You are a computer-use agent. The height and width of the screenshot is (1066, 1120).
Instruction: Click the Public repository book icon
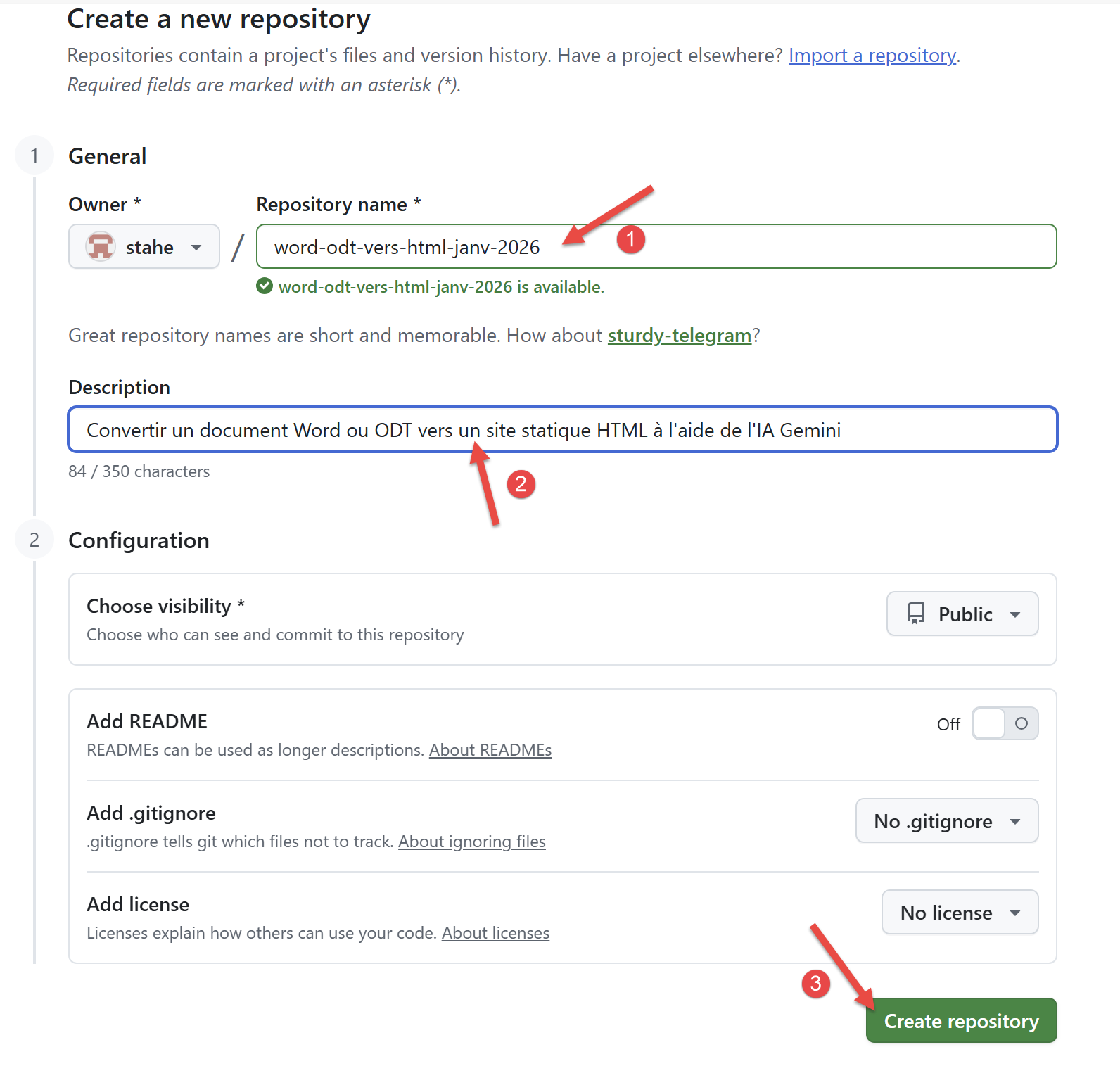[916, 614]
